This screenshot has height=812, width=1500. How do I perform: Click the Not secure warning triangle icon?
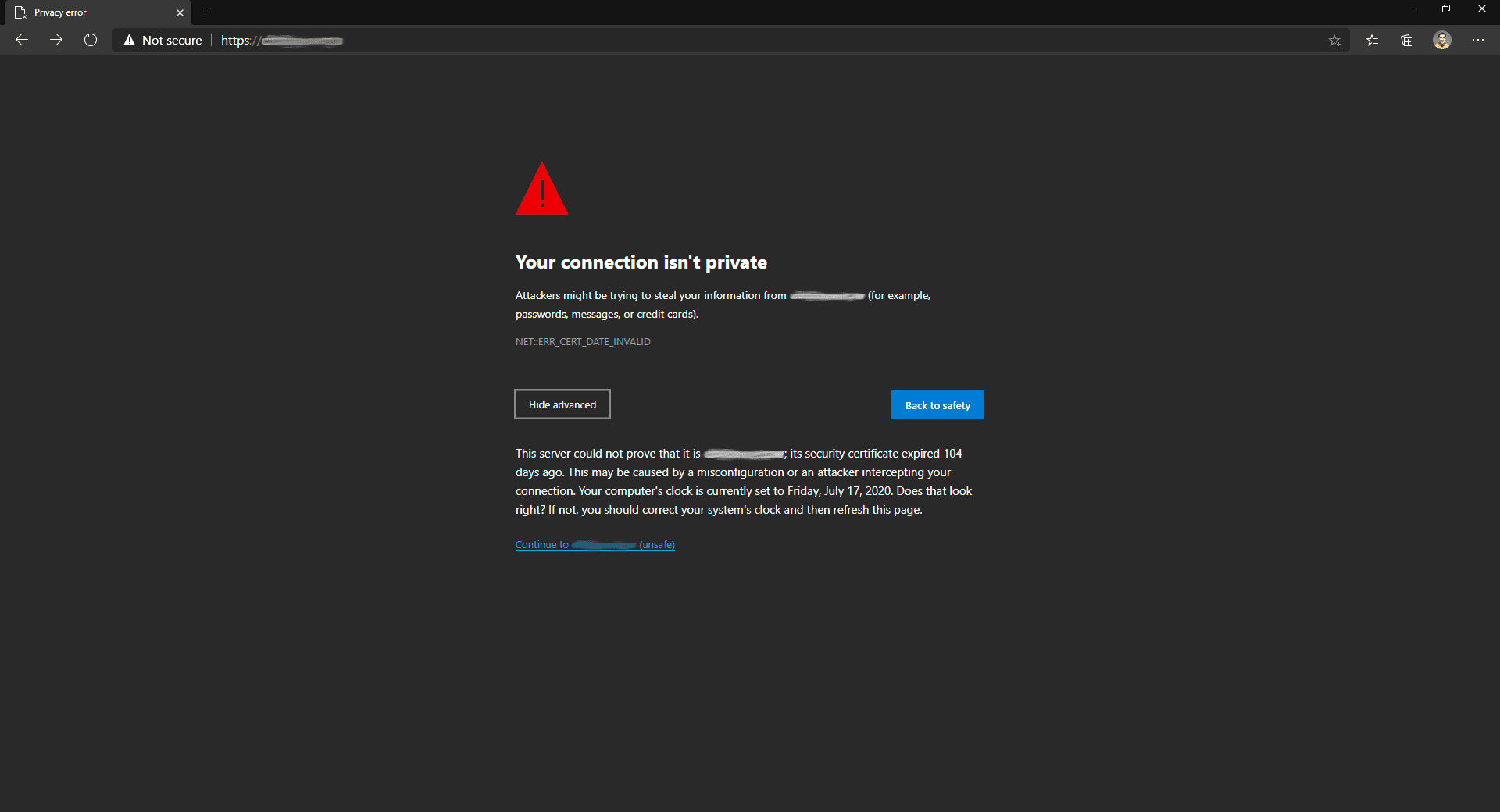pos(129,40)
